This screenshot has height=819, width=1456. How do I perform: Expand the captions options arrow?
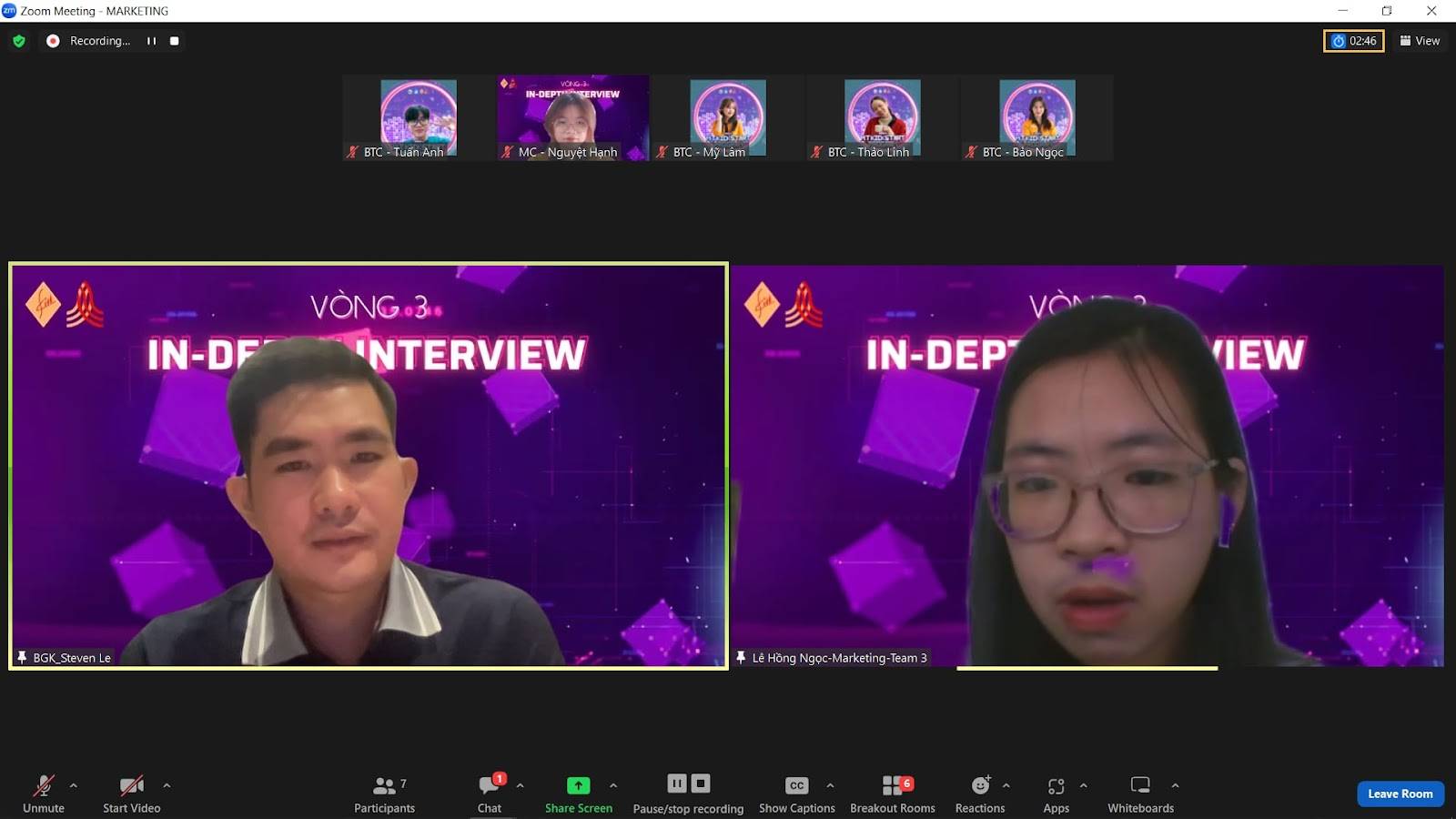830,785
